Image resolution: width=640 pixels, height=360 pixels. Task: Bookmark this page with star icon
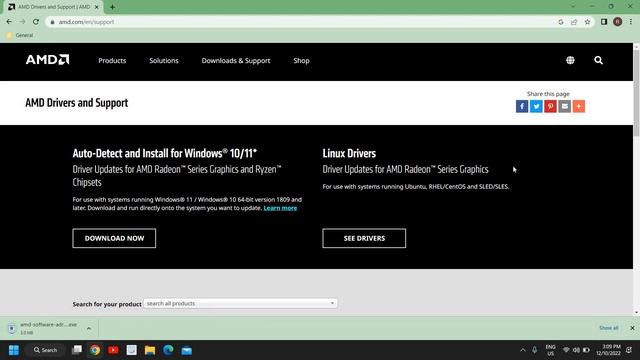coord(587,22)
